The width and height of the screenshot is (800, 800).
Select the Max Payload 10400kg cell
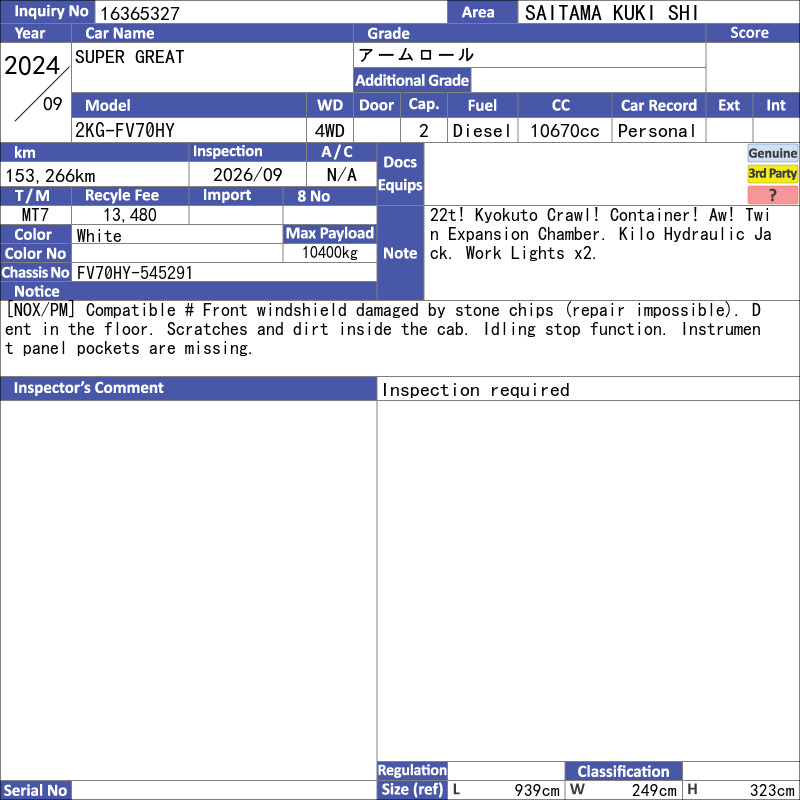330,253
